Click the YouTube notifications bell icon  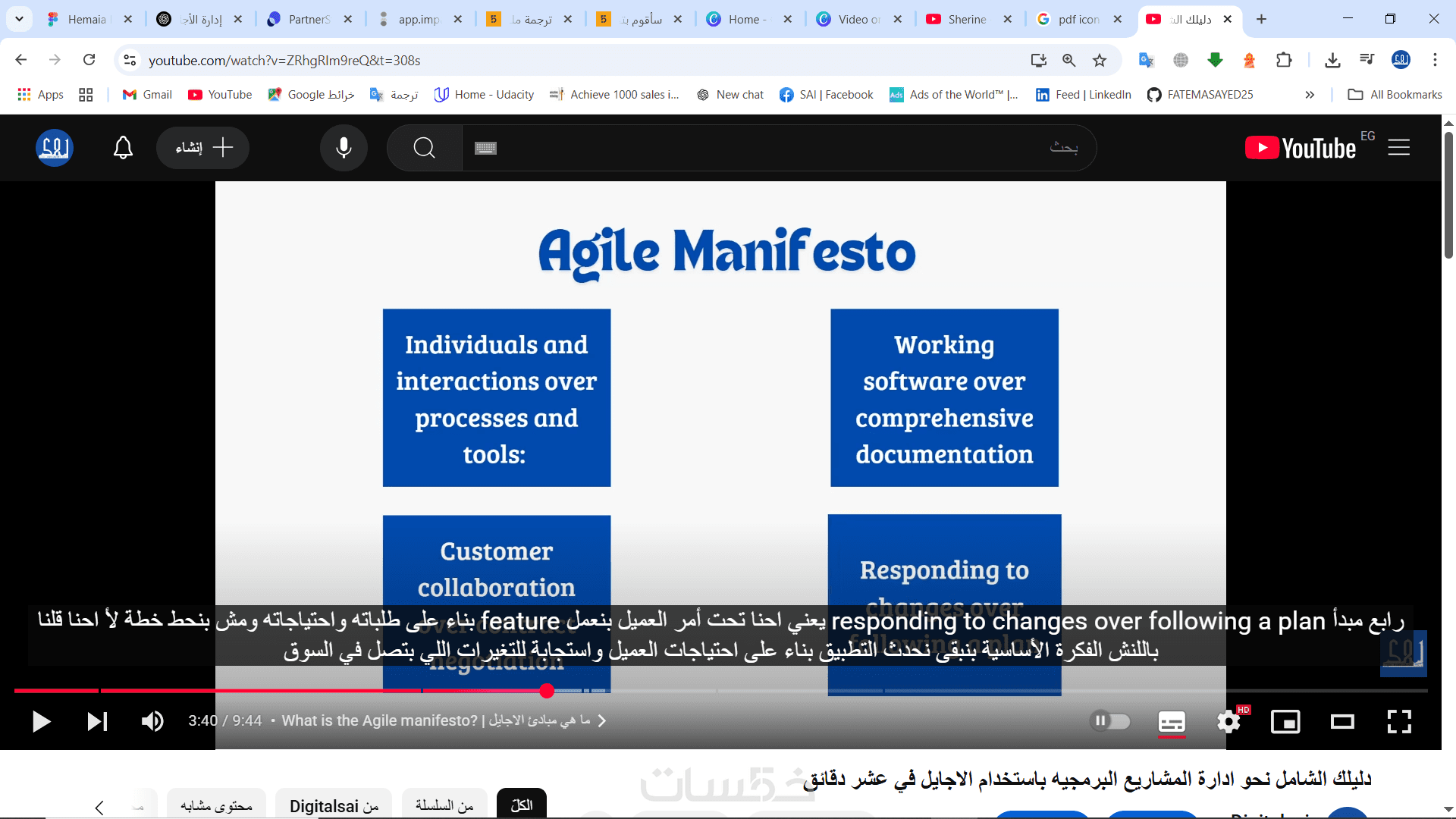tap(123, 148)
